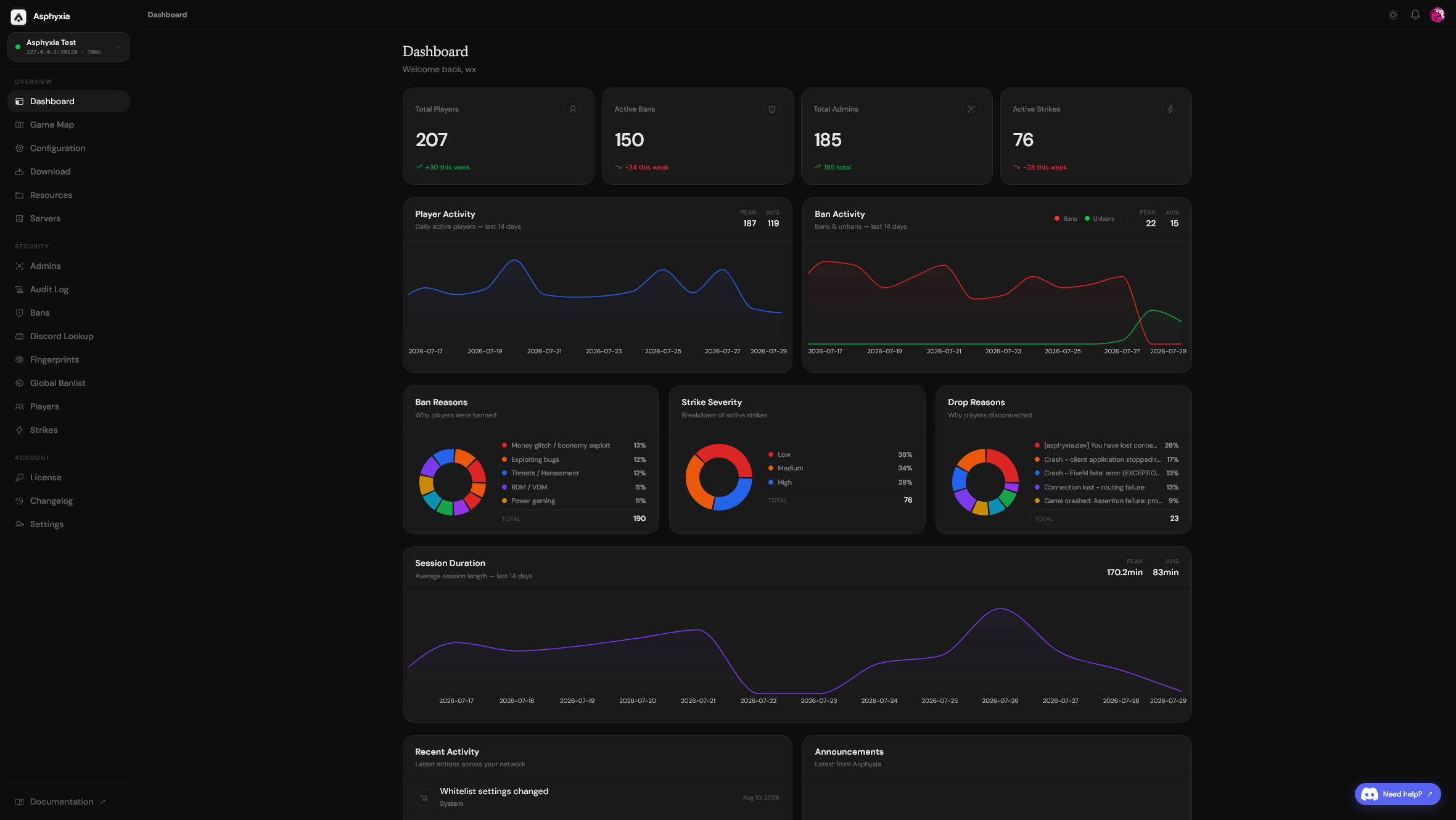Click the RDM / VDM legend entry
Image resolution: width=1456 pixels, height=820 pixels.
(x=574, y=487)
